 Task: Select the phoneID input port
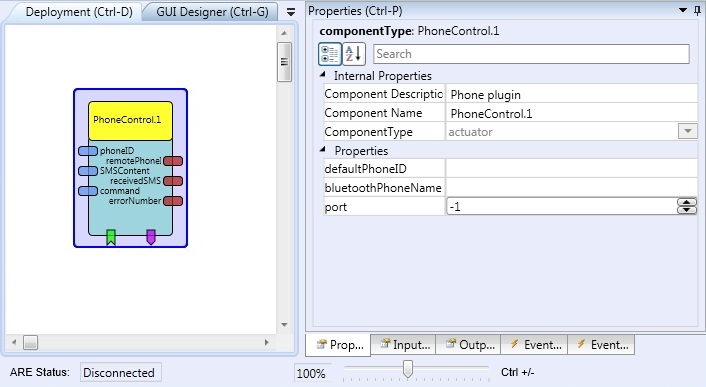coord(88,151)
